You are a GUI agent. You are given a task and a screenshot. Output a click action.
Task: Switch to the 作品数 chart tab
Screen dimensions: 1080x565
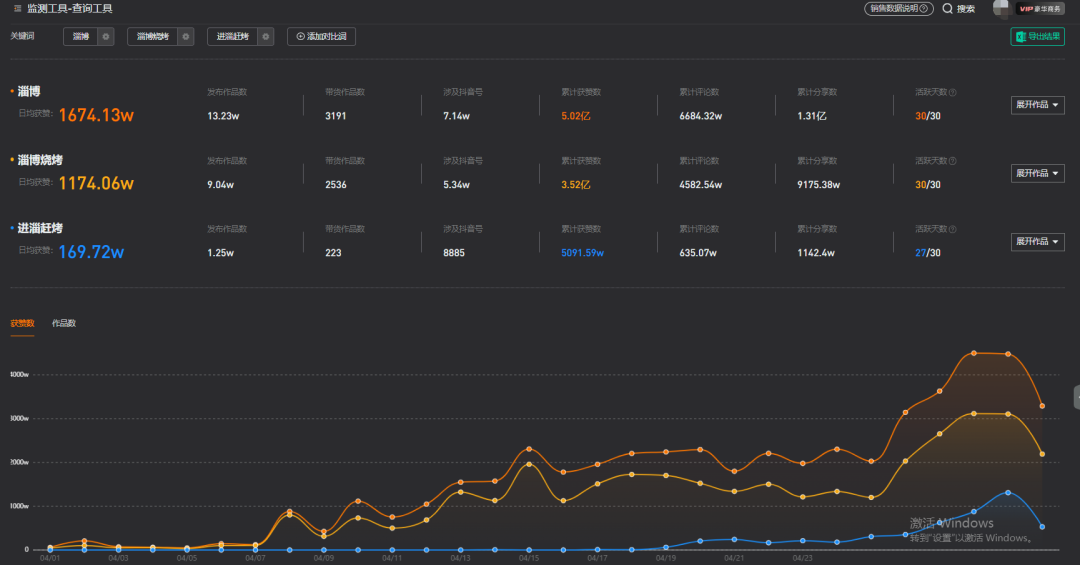click(64, 323)
